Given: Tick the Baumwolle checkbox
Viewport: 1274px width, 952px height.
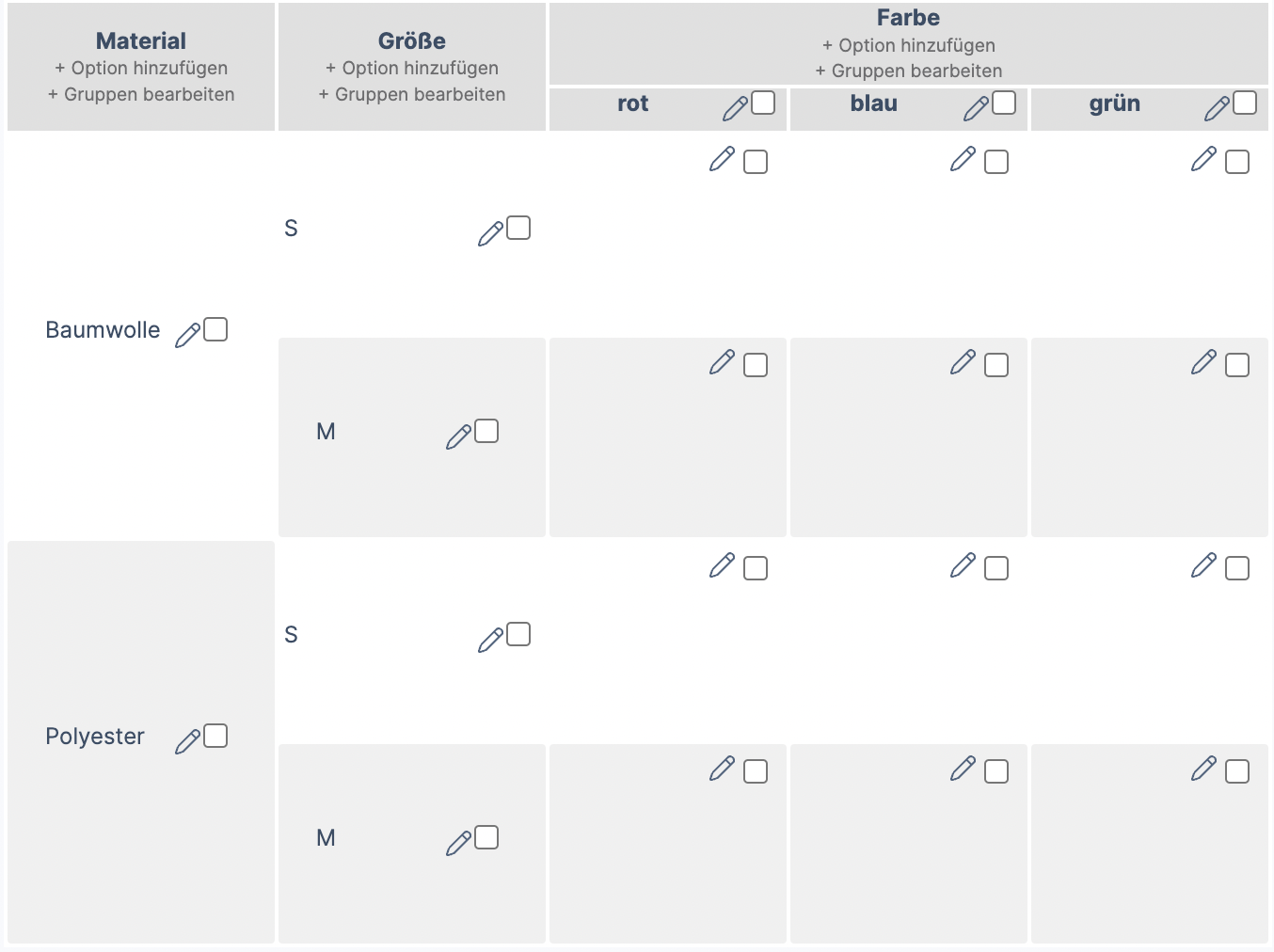Looking at the screenshot, I should click(215, 329).
